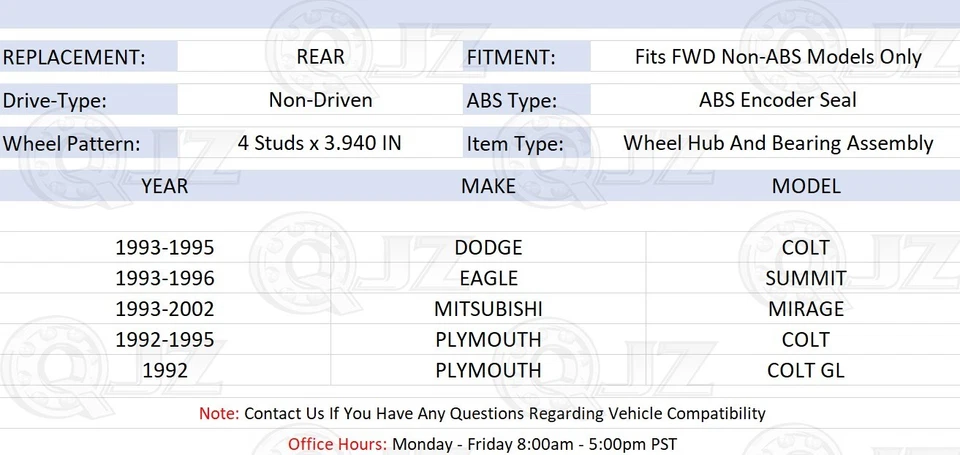Click the REPLACEMENT label cell

click(74, 57)
